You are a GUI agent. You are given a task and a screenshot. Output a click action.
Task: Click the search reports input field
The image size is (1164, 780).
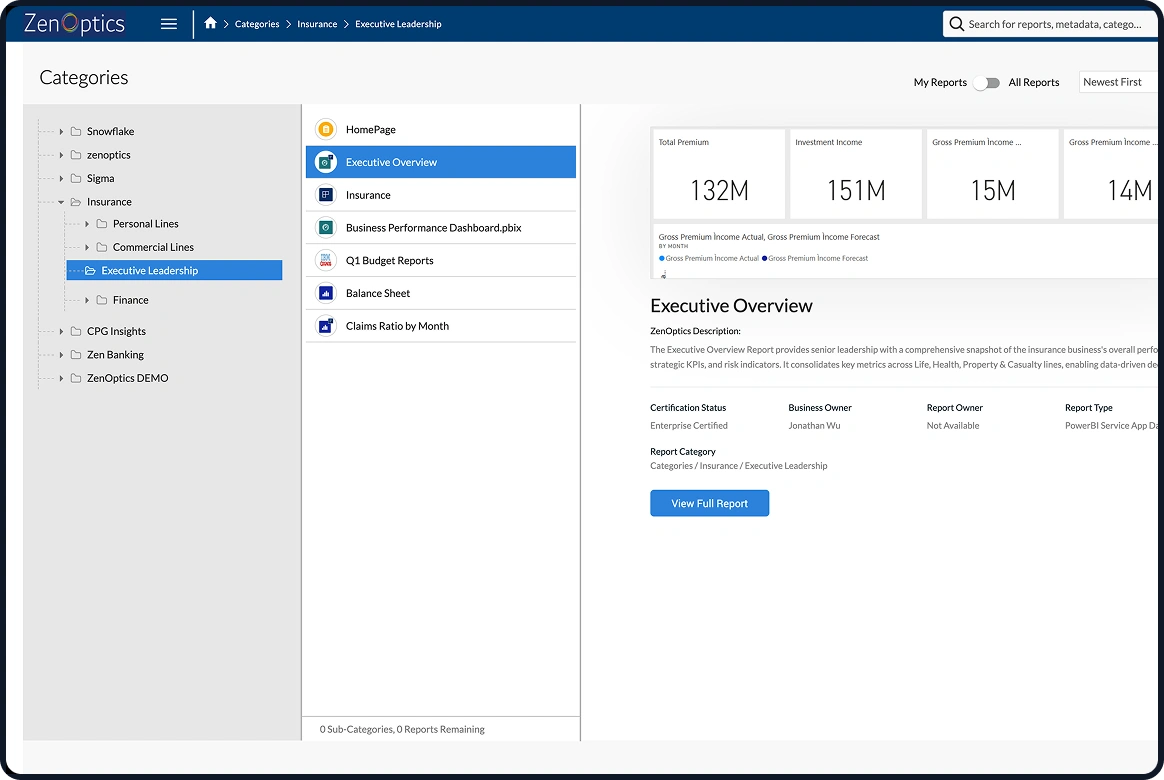coord(1054,24)
